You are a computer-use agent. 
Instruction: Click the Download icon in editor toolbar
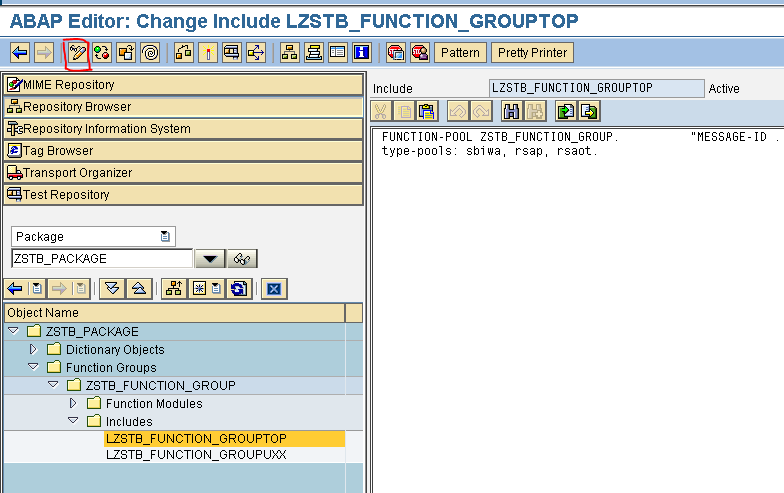[x=589, y=111]
